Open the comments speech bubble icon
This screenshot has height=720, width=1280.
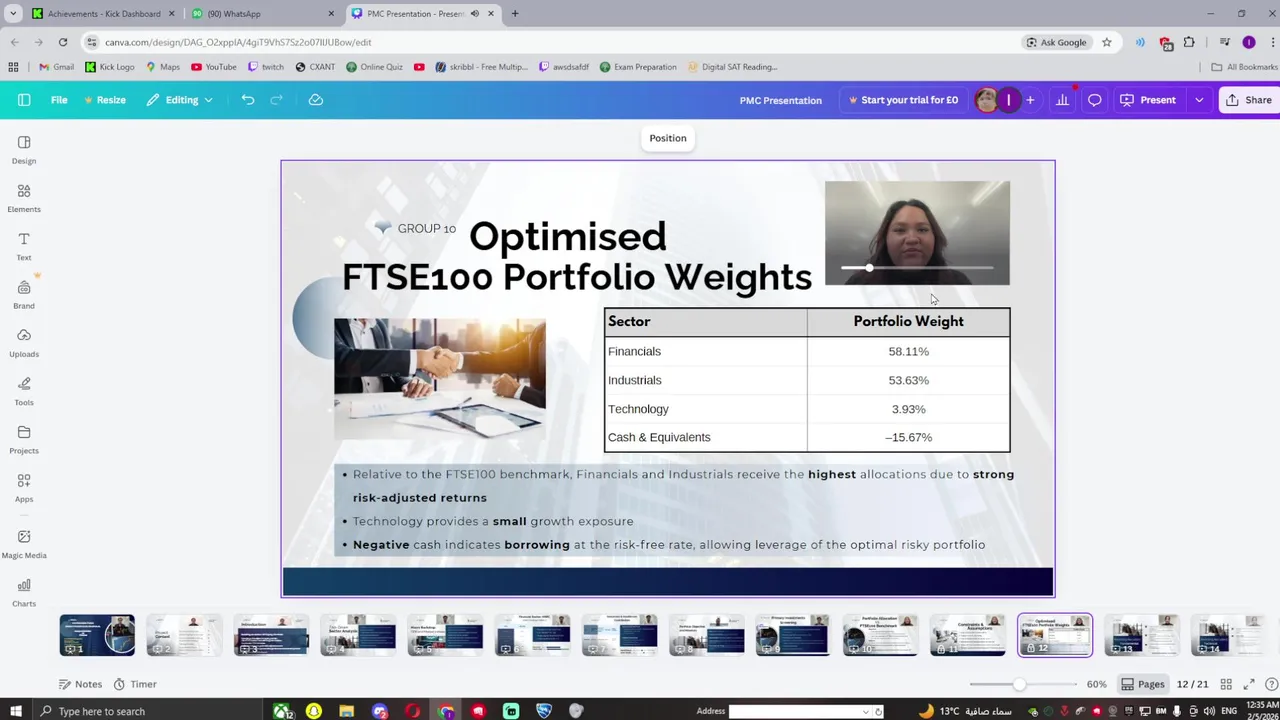tap(1095, 100)
